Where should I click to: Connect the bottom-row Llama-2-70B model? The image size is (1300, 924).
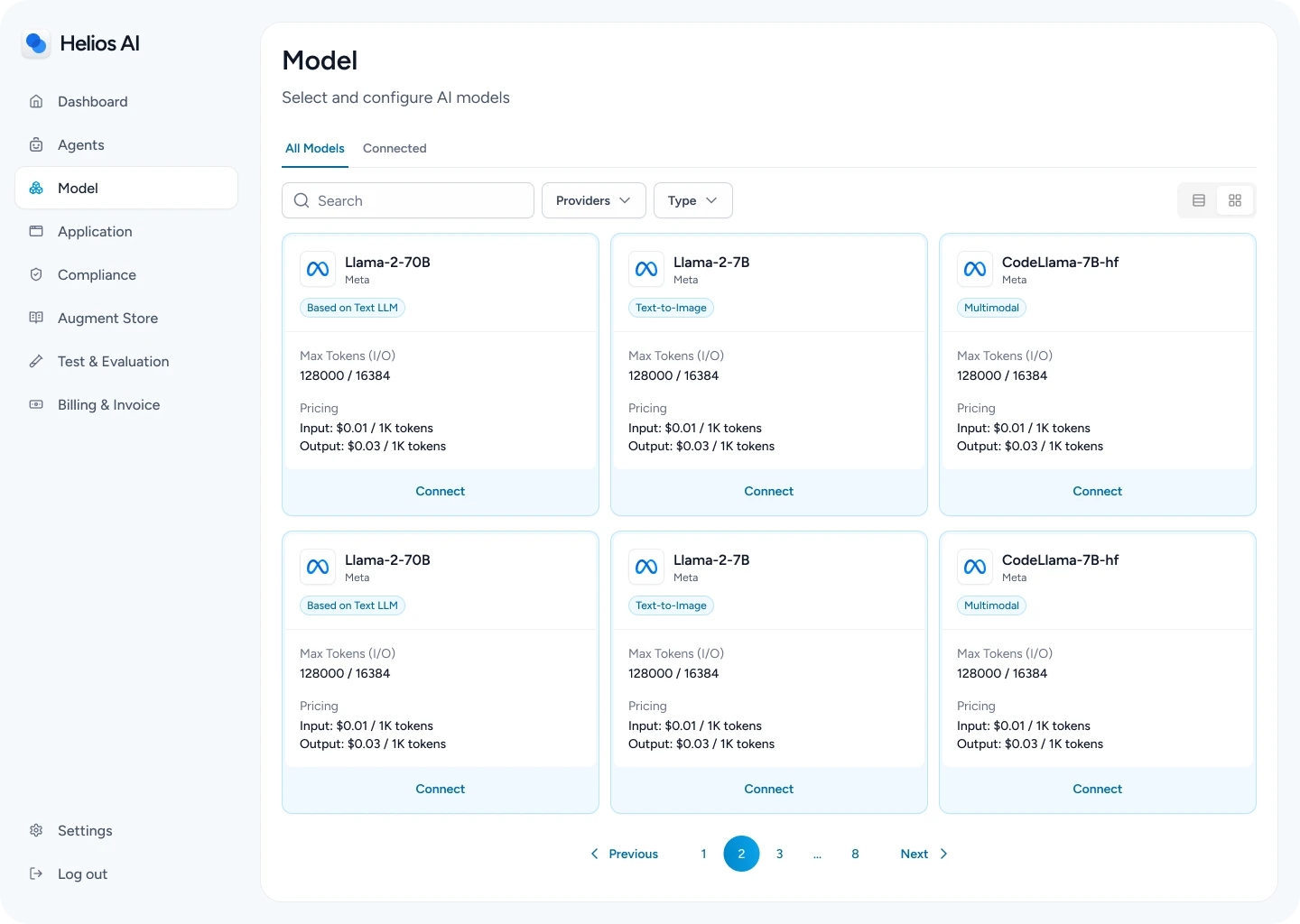[441, 789]
